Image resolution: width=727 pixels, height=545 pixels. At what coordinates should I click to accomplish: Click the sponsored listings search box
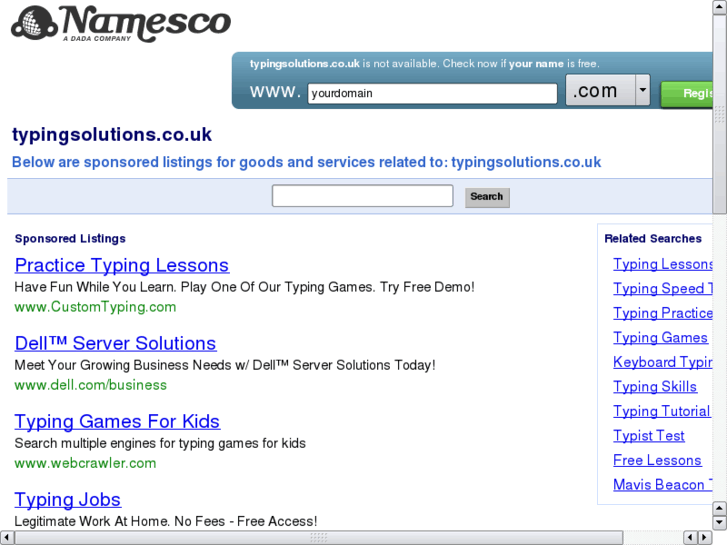point(363,196)
